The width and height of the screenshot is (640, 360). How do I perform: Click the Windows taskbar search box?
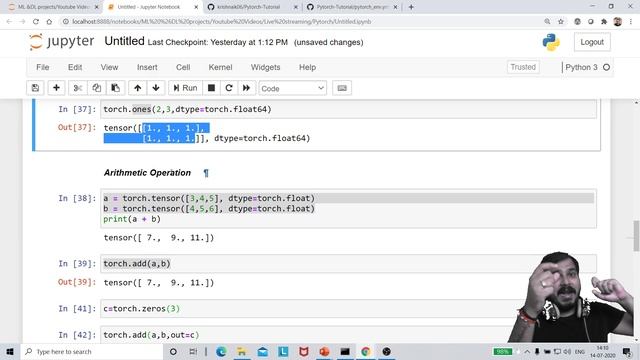coord(92,351)
